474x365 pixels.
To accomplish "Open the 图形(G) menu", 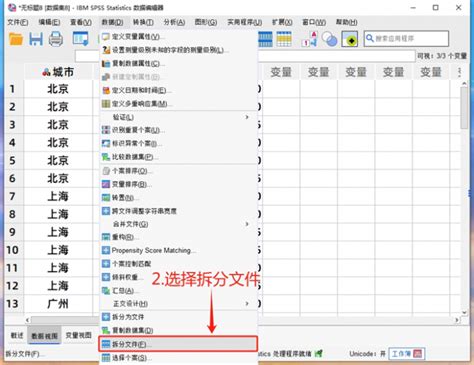I will [206, 22].
